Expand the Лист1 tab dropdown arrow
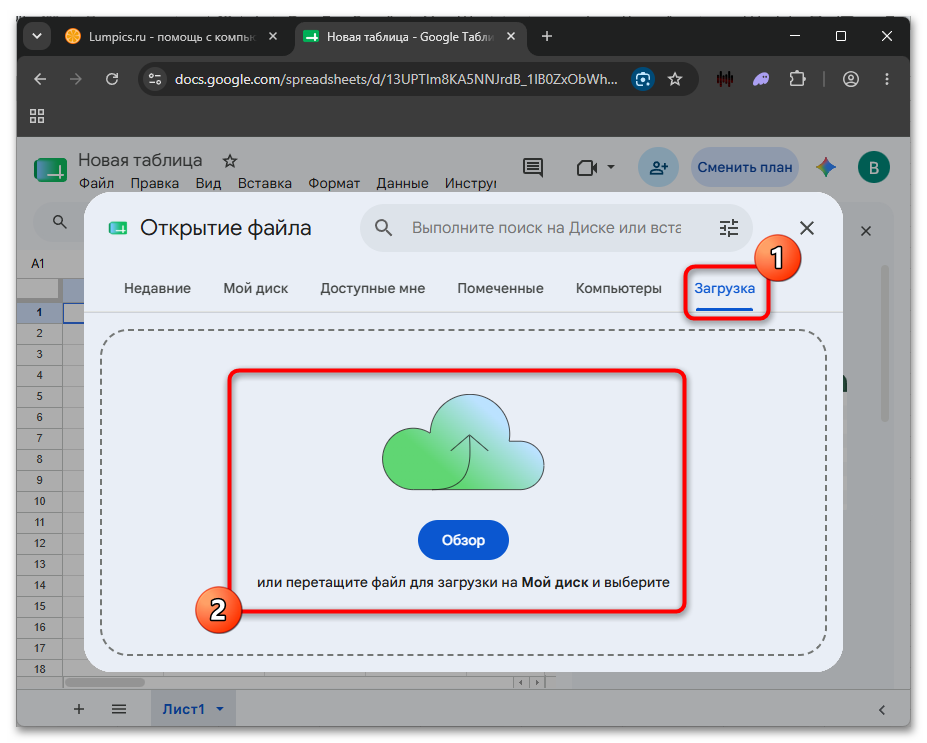The width and height of the screenshot is (927, 743). pyautogui.click(x=220, y=709)
